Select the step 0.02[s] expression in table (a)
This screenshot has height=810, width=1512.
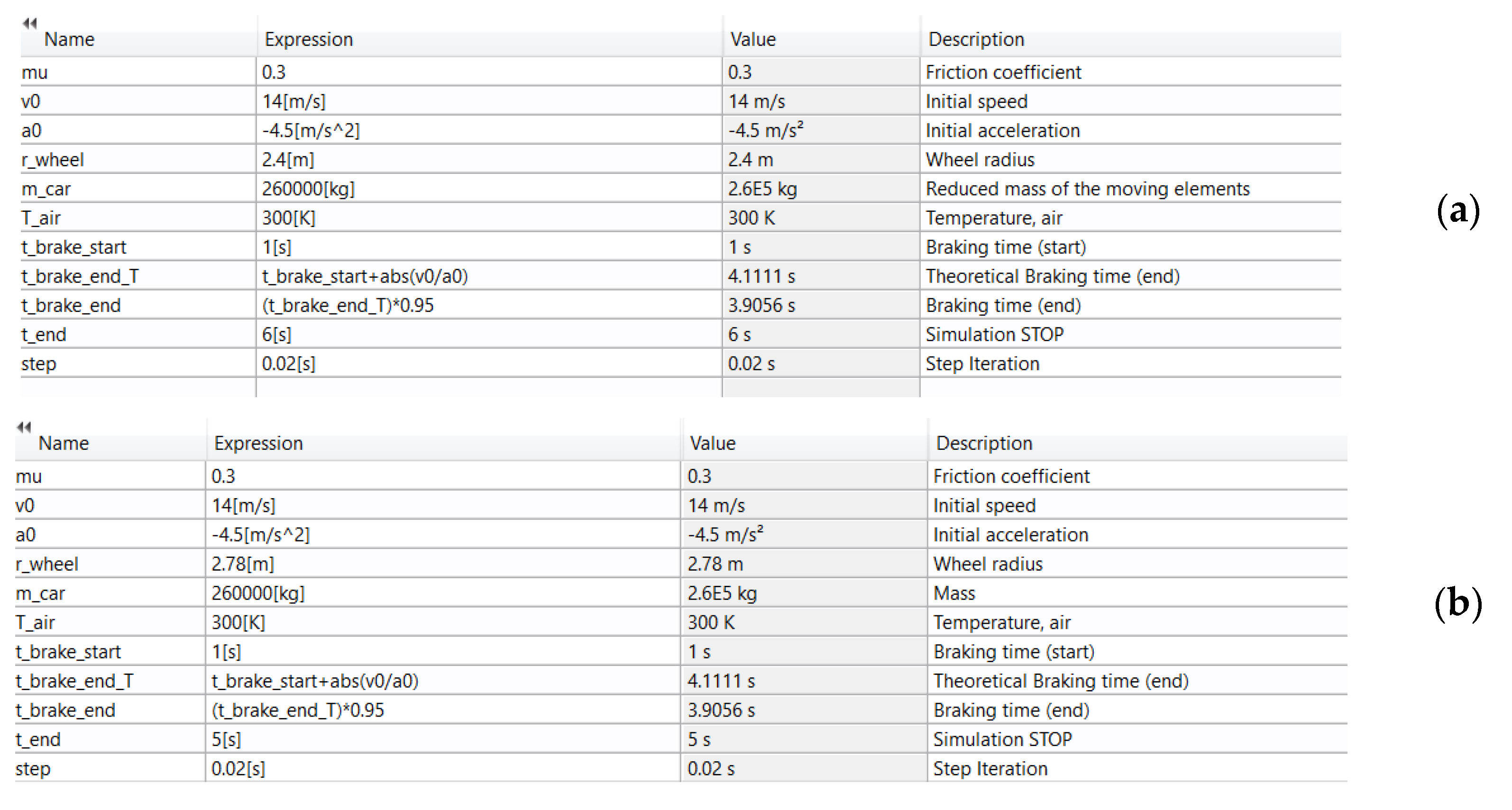tap(288, 364)
